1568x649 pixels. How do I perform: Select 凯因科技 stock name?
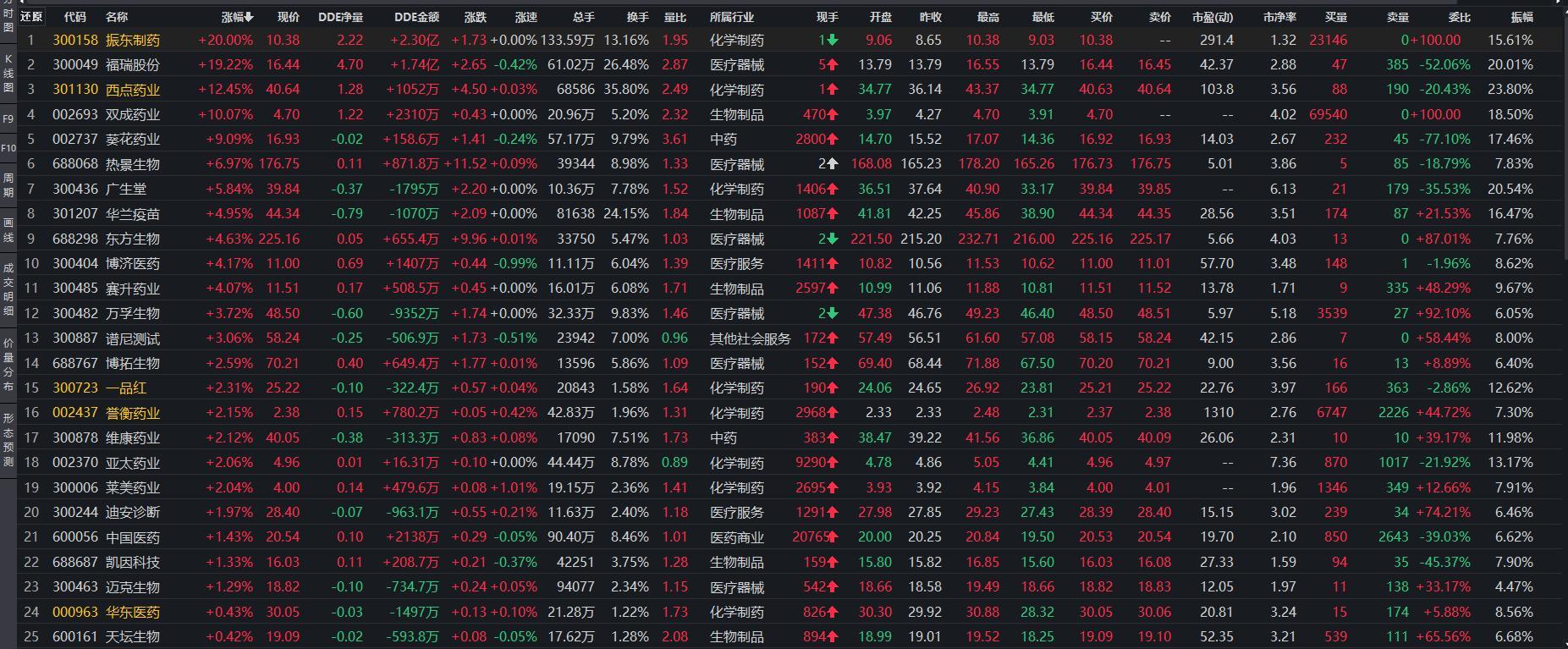coord(133,562)
